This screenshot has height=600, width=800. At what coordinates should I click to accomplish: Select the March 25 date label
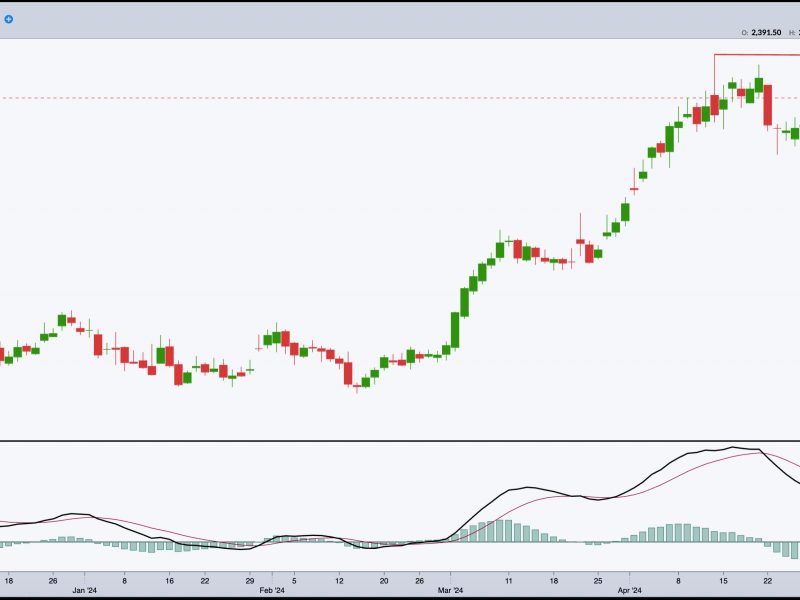598,581
